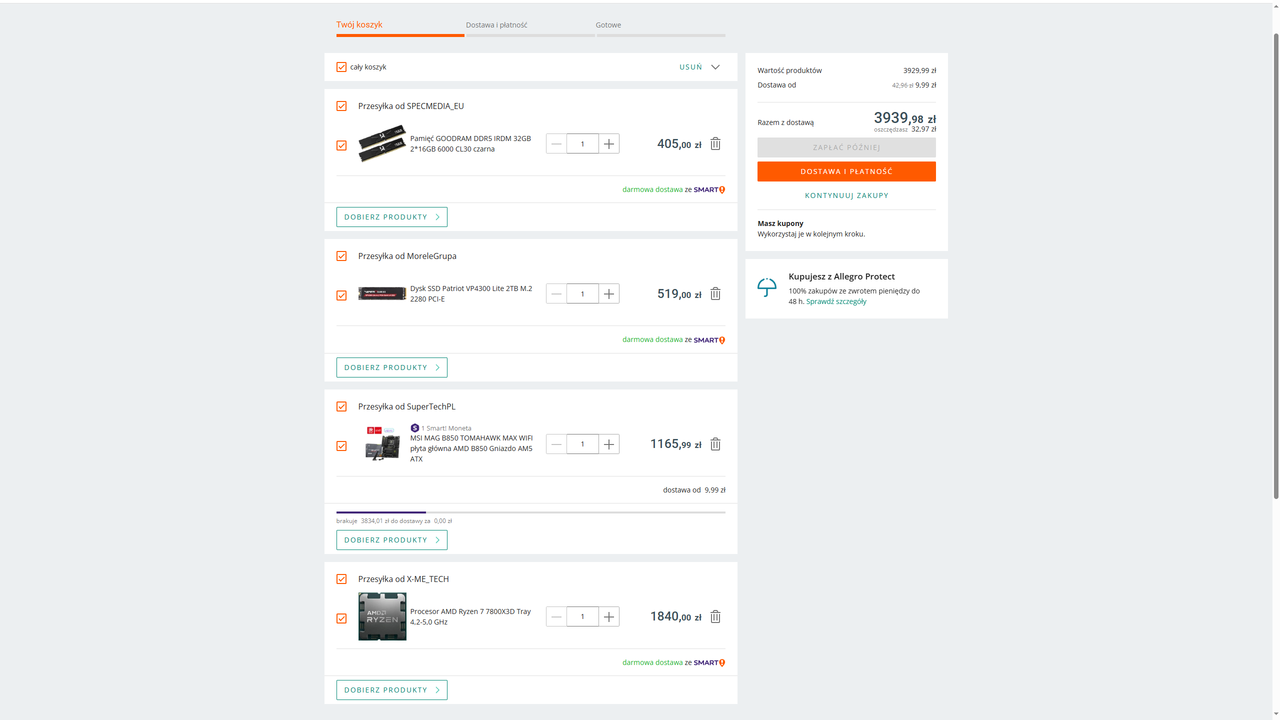Decrease Ryzen processor quantity with the minus button
This screenshot has width=1280, height=720.
(x=557, y=617)
